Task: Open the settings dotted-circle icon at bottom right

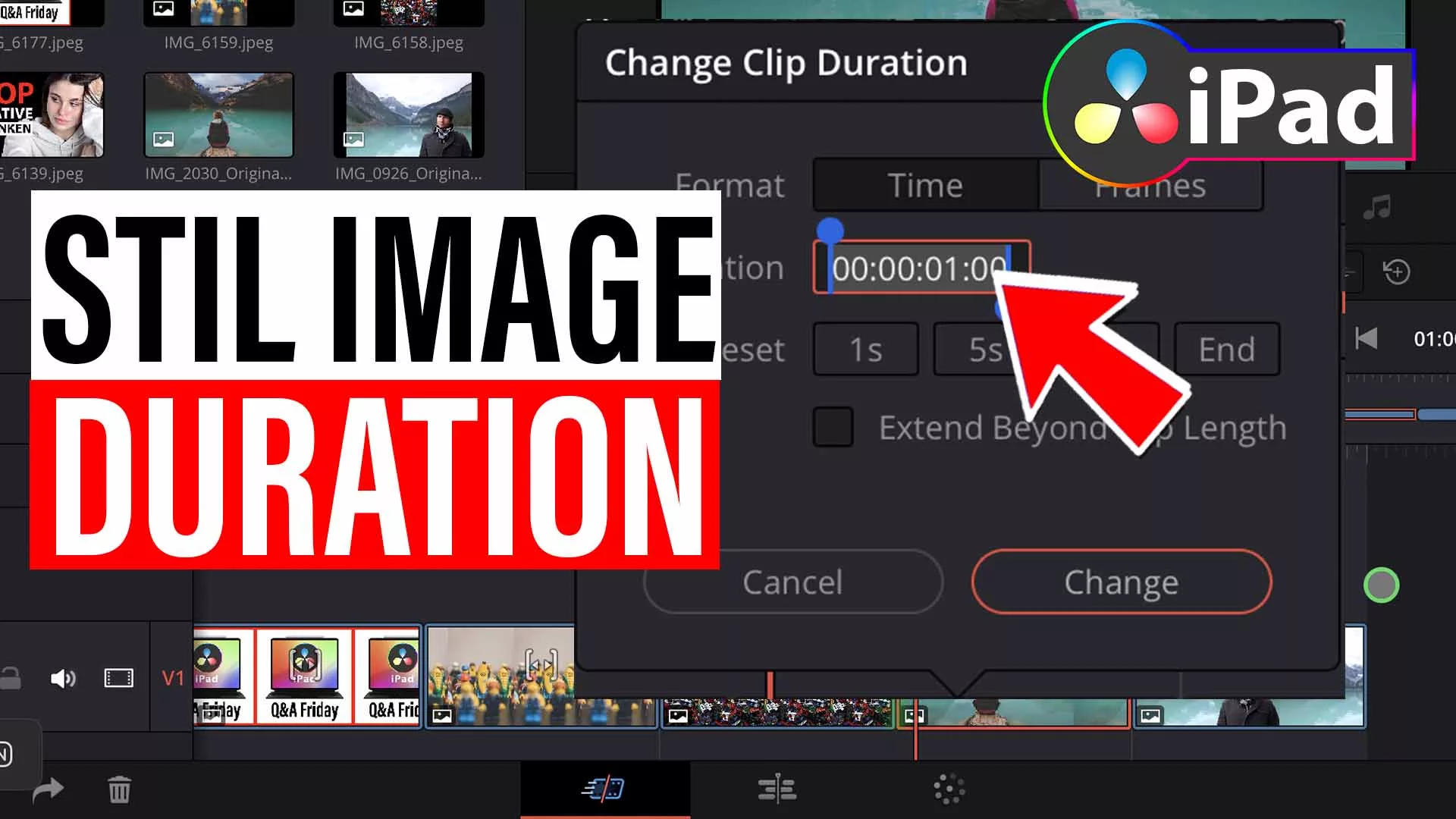Action: (x=949, y=789)
